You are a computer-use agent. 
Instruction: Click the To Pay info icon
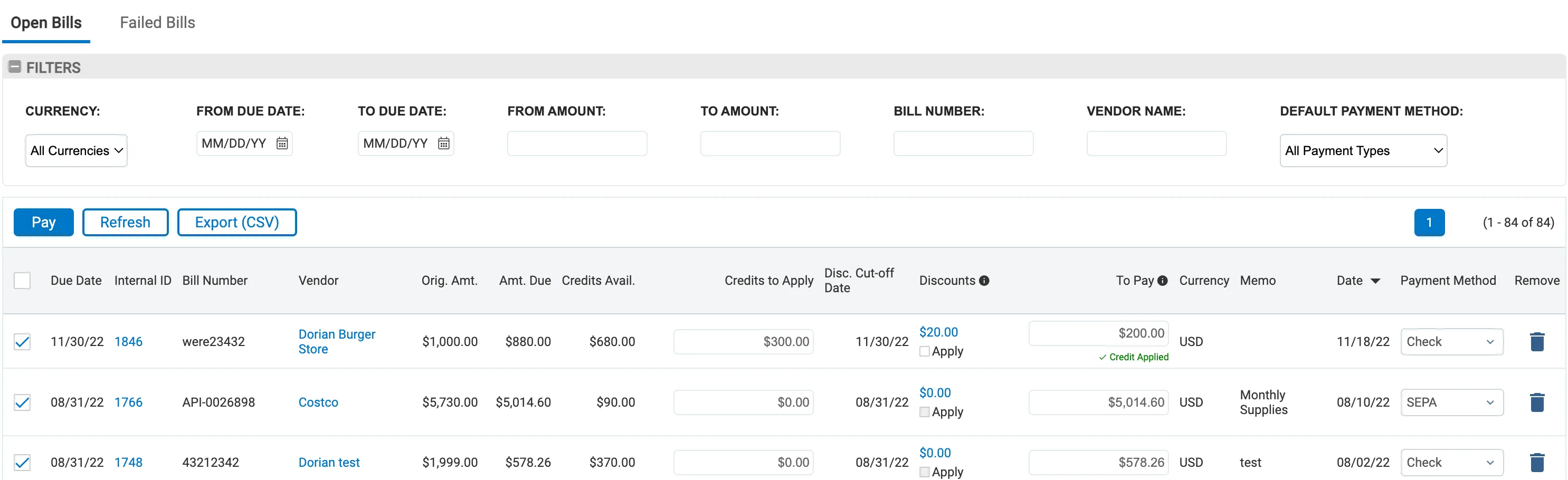pyautogui.click(x=1162, y=281)
